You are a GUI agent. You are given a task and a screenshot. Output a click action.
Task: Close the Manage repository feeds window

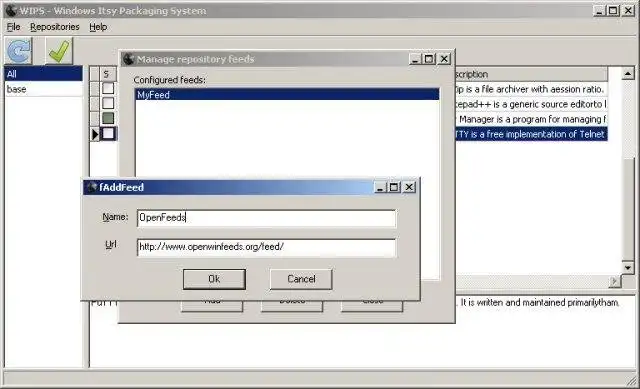(x=444, y=59)
